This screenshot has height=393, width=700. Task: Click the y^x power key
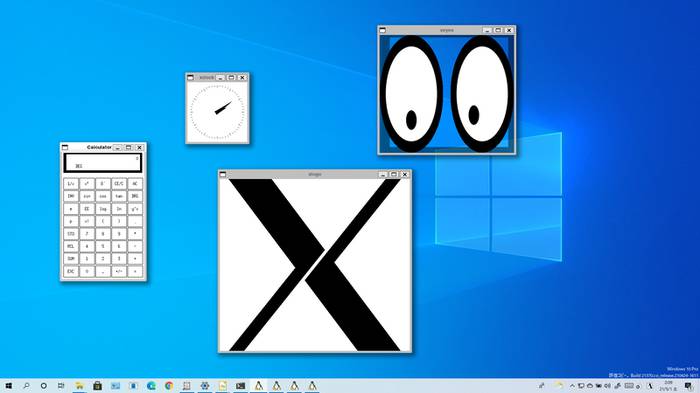pos(135,209)
